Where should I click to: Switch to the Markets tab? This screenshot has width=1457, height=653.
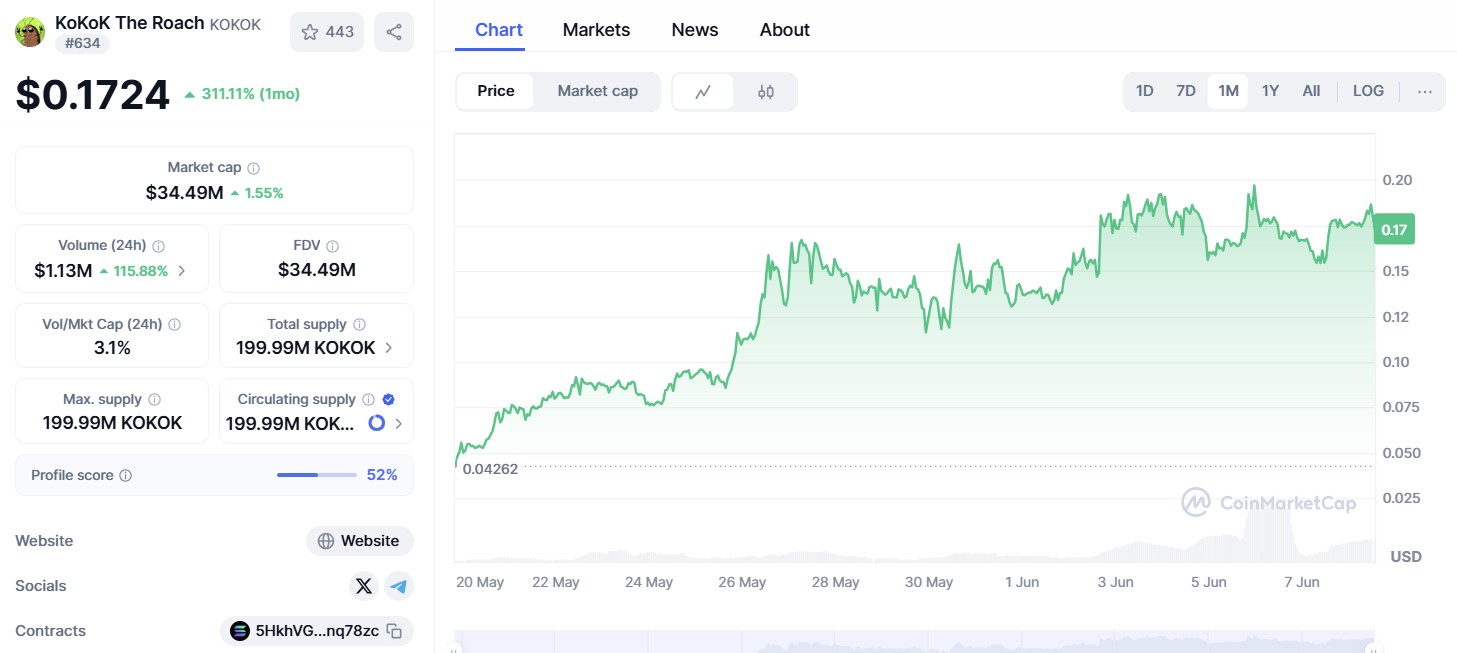point(597,30)
